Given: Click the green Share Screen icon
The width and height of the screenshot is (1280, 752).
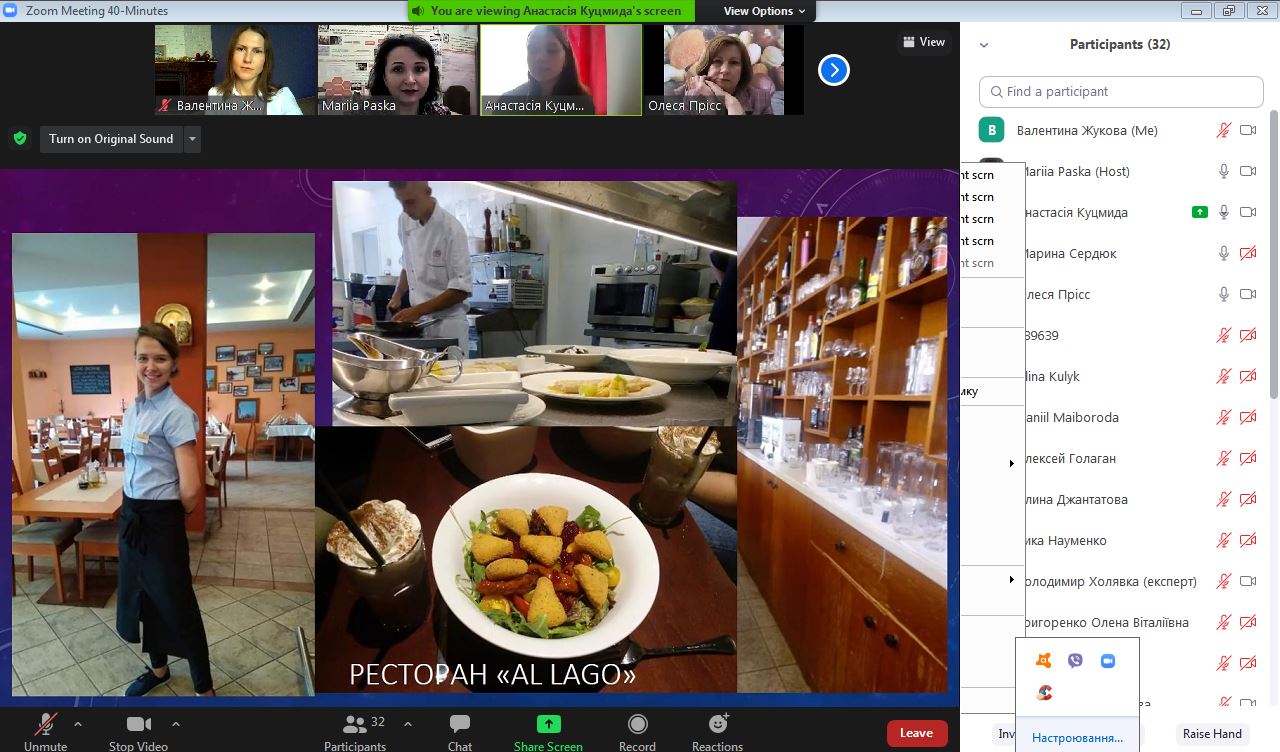Looking at the screenshot, I should coord(548,724).
